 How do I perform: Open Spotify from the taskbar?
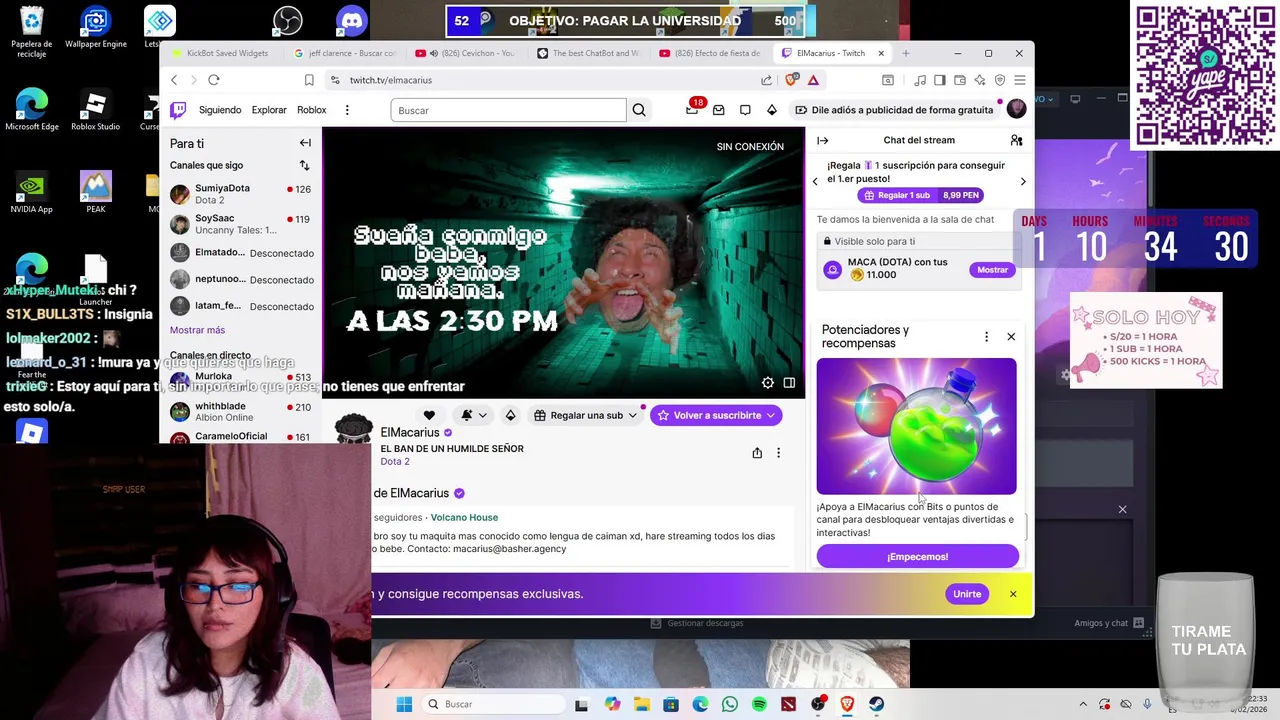(x=759, y=704)
